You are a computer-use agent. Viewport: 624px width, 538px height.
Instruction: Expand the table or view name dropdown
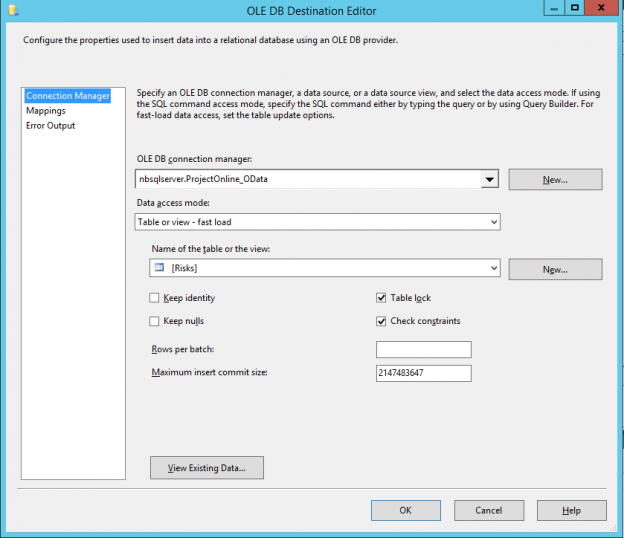click(x=492, y=268)
